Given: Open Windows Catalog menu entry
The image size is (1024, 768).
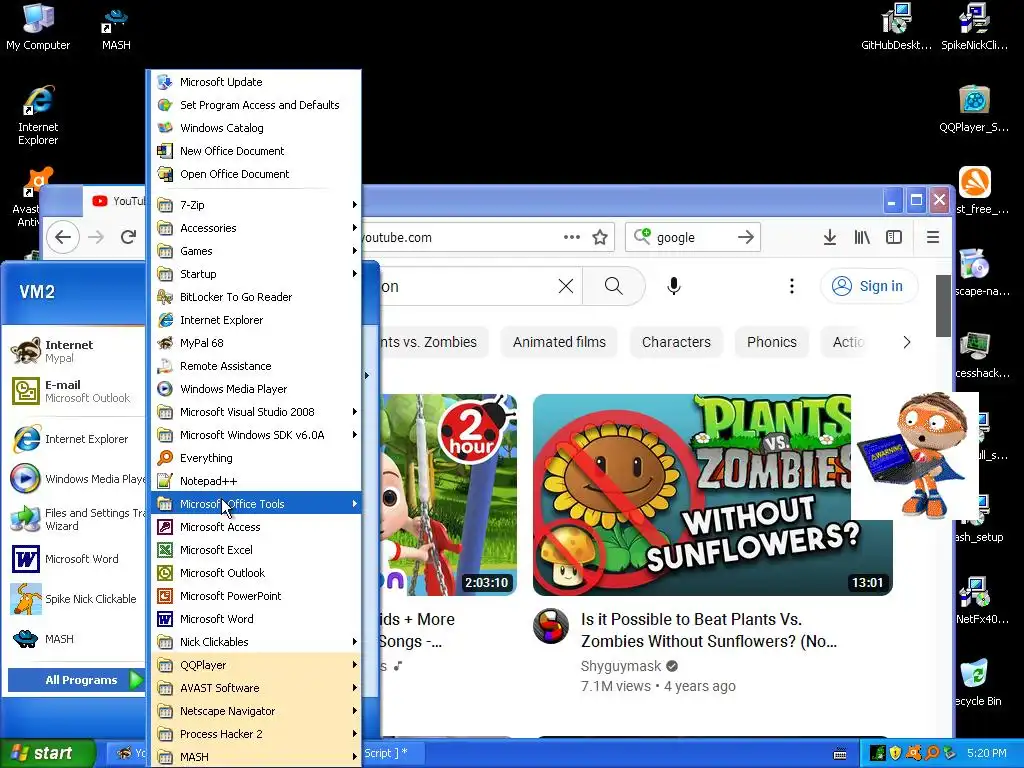Looking at the screenshot, I should 257,128.
